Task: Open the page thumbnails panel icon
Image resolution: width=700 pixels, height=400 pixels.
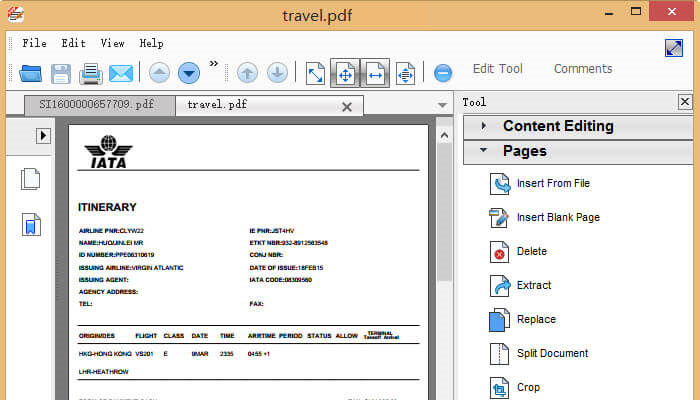Action: coord(31,179)
